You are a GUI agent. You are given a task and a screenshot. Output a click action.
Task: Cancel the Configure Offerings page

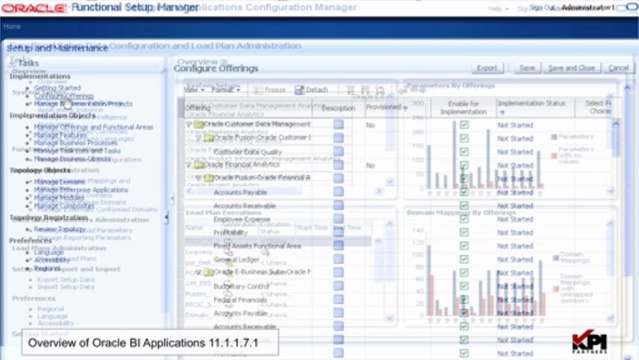click(x=618, y=68)
